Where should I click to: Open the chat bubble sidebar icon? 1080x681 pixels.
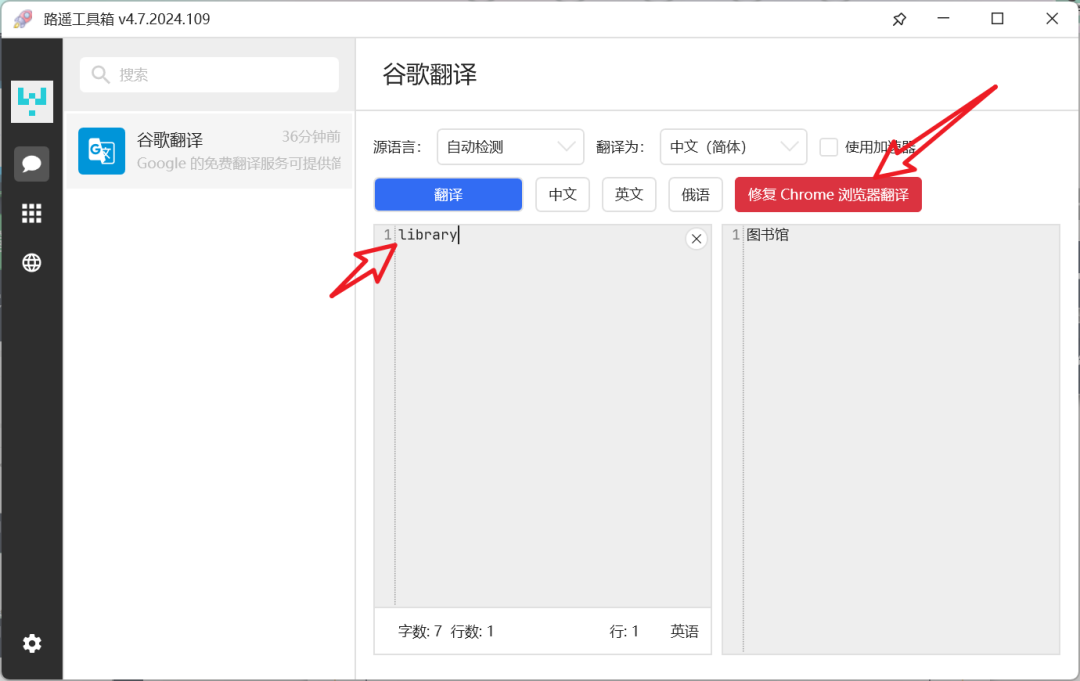(x=32, y=164)
